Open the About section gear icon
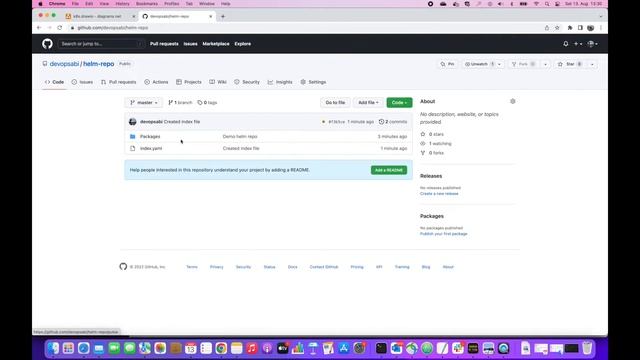The height and width of the screenshot is (360, 640). click(513, 101)
